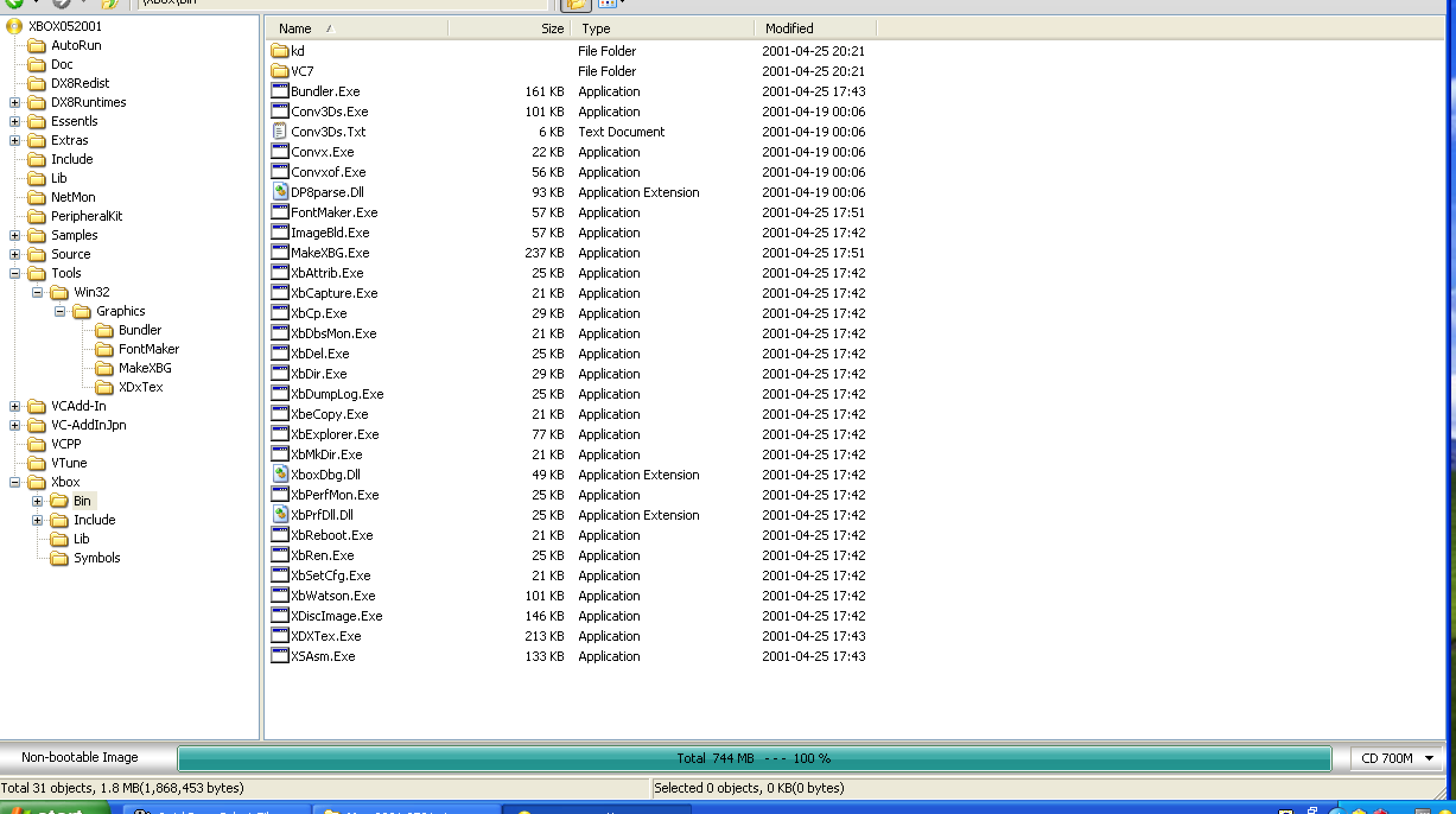Click the XbPrfDll.Dll extension icon
1456x814 pixels.
pos(279,514)
